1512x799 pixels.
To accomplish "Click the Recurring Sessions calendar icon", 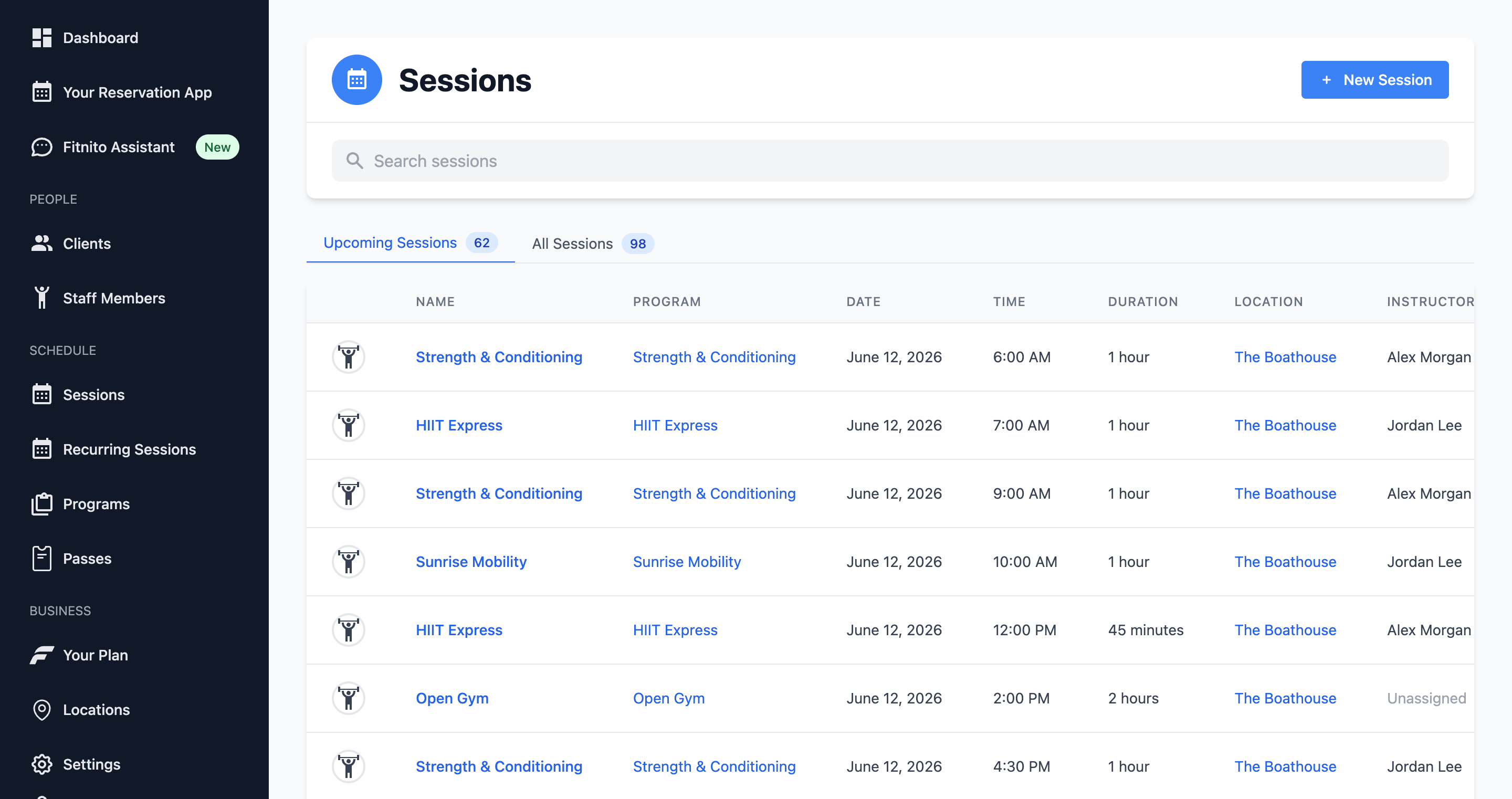I will tap(41, 449).
